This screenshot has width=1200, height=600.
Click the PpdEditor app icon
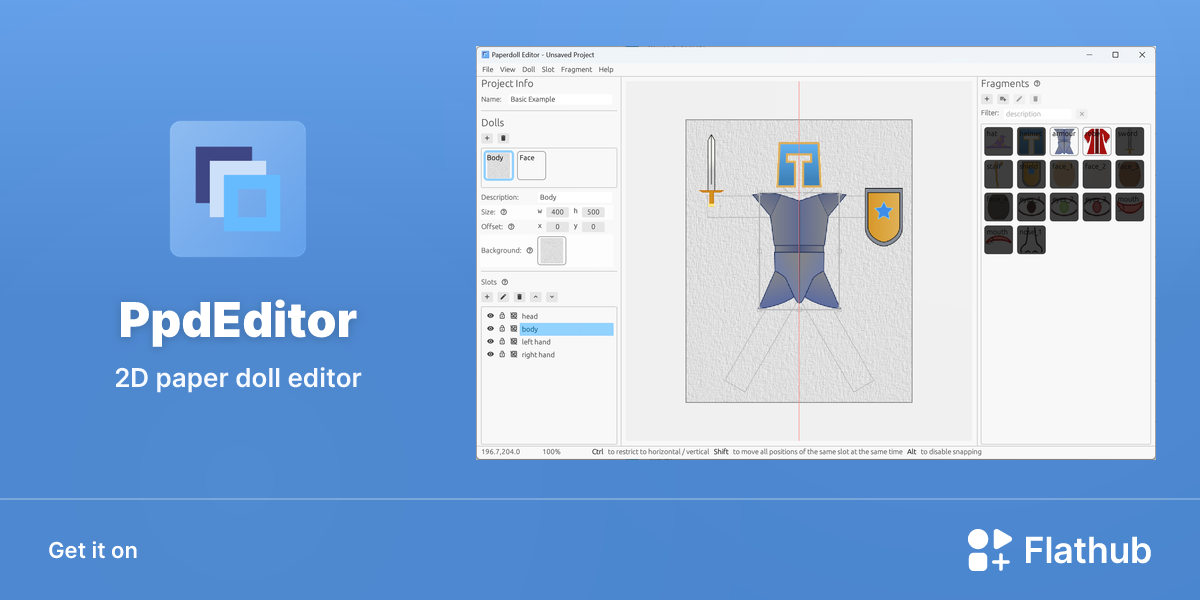(x=238, y=189)
